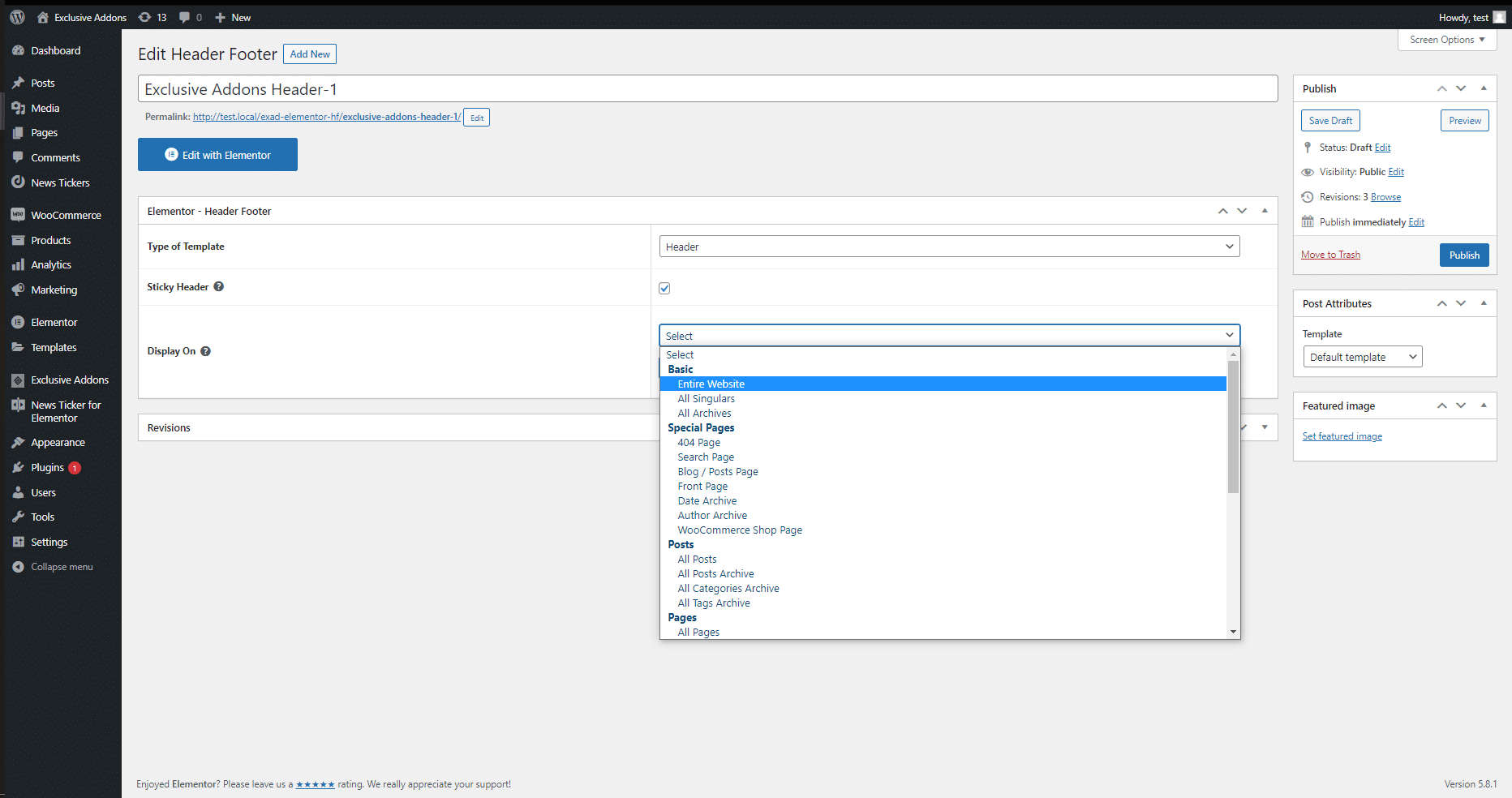Screen dimensions: 1512x798
Task: Click the Edit with Elementor button
Action: [x=217, y=154]
